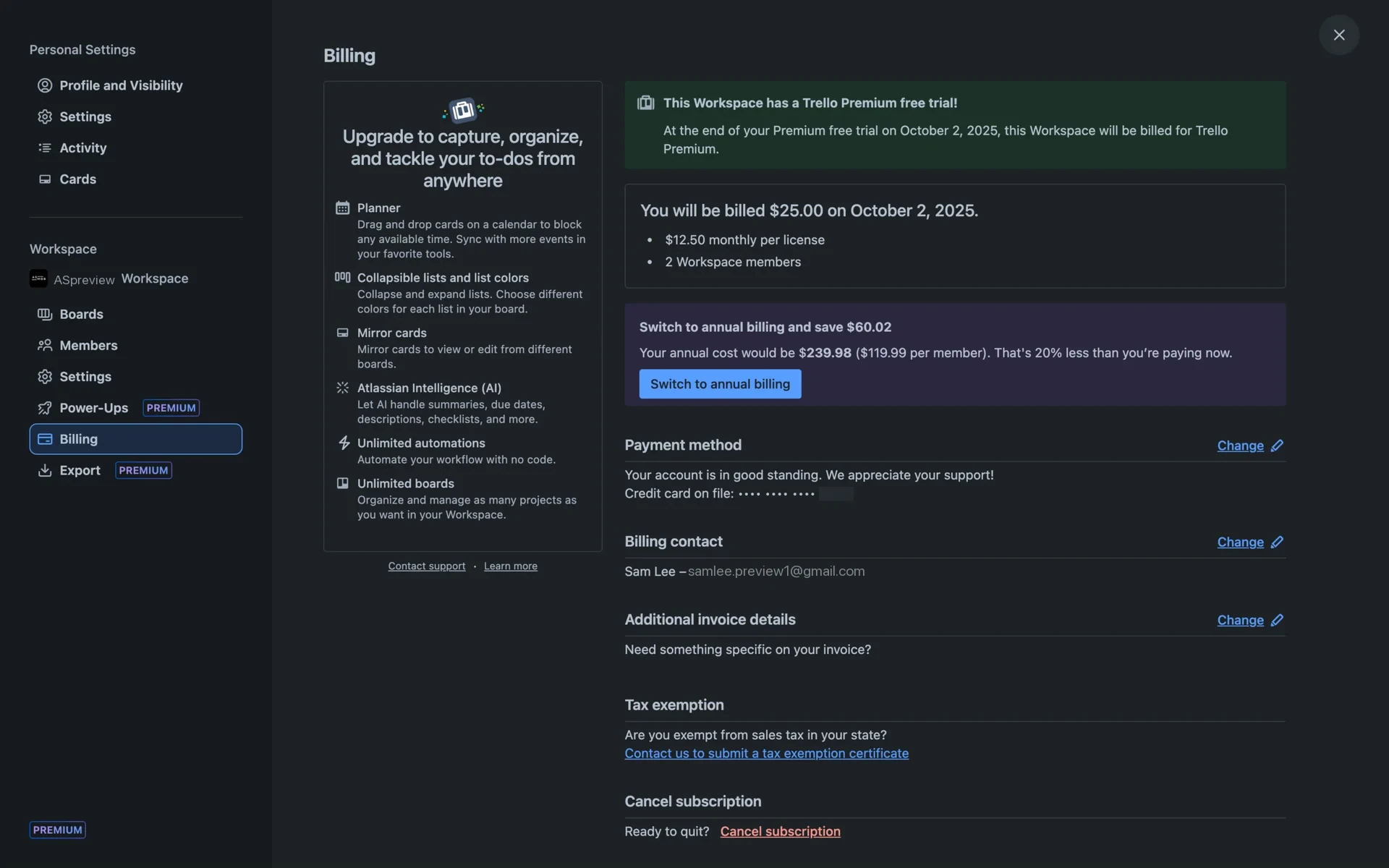Click the ASpreview workspace avatar icon
The width and height of the screenshot is (1389, 868).
[38, 278]
